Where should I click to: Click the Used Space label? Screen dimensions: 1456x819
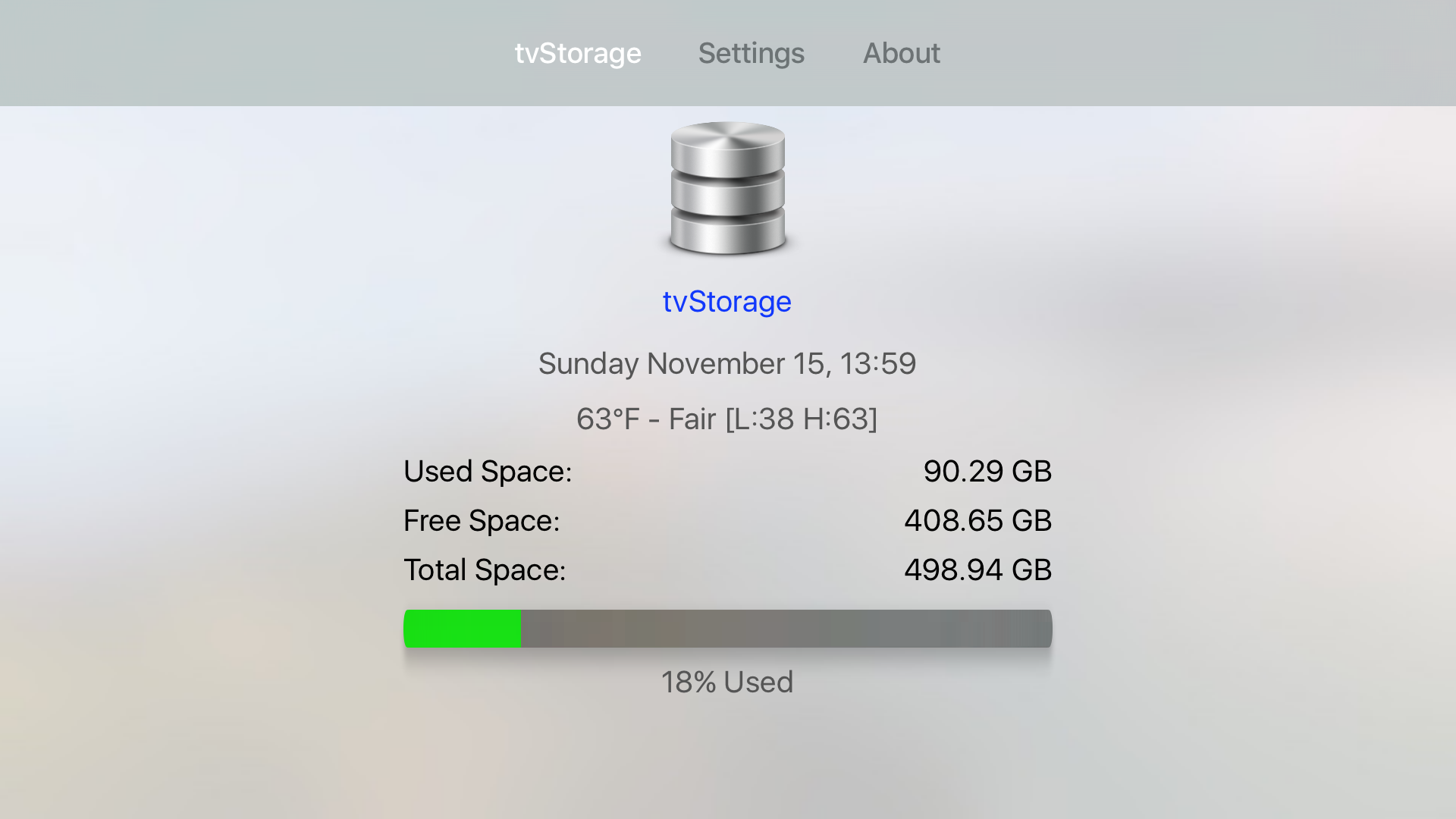tap(488, 472)
